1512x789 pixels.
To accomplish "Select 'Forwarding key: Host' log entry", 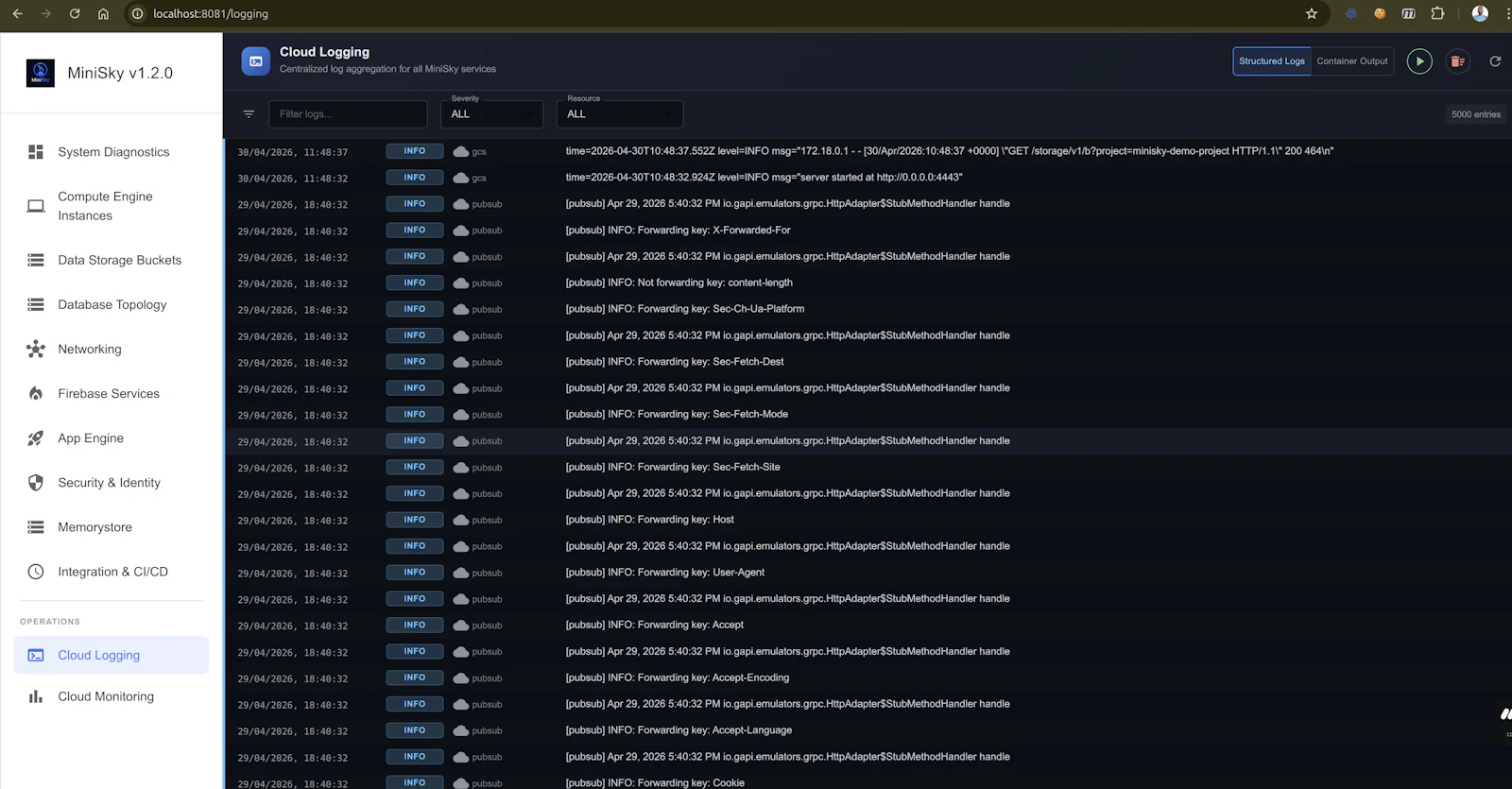I will tap(649, 520).
